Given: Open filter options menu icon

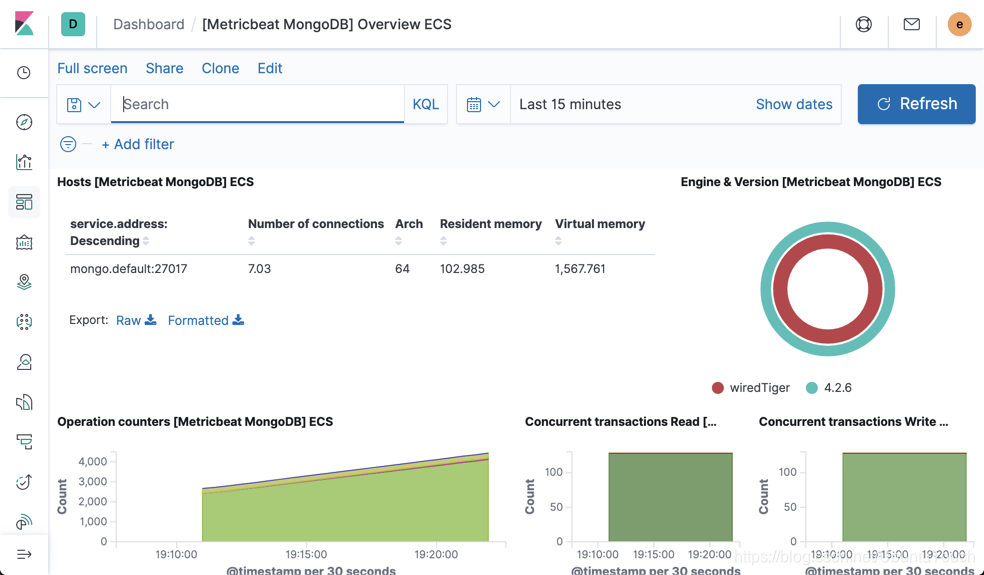Looking at the screenshot, I should (68, 144).
